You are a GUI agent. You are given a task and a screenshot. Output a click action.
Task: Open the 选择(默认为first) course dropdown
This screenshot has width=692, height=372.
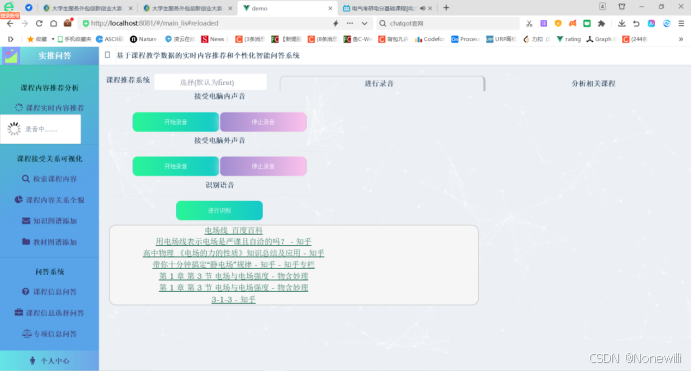point(210,82)
